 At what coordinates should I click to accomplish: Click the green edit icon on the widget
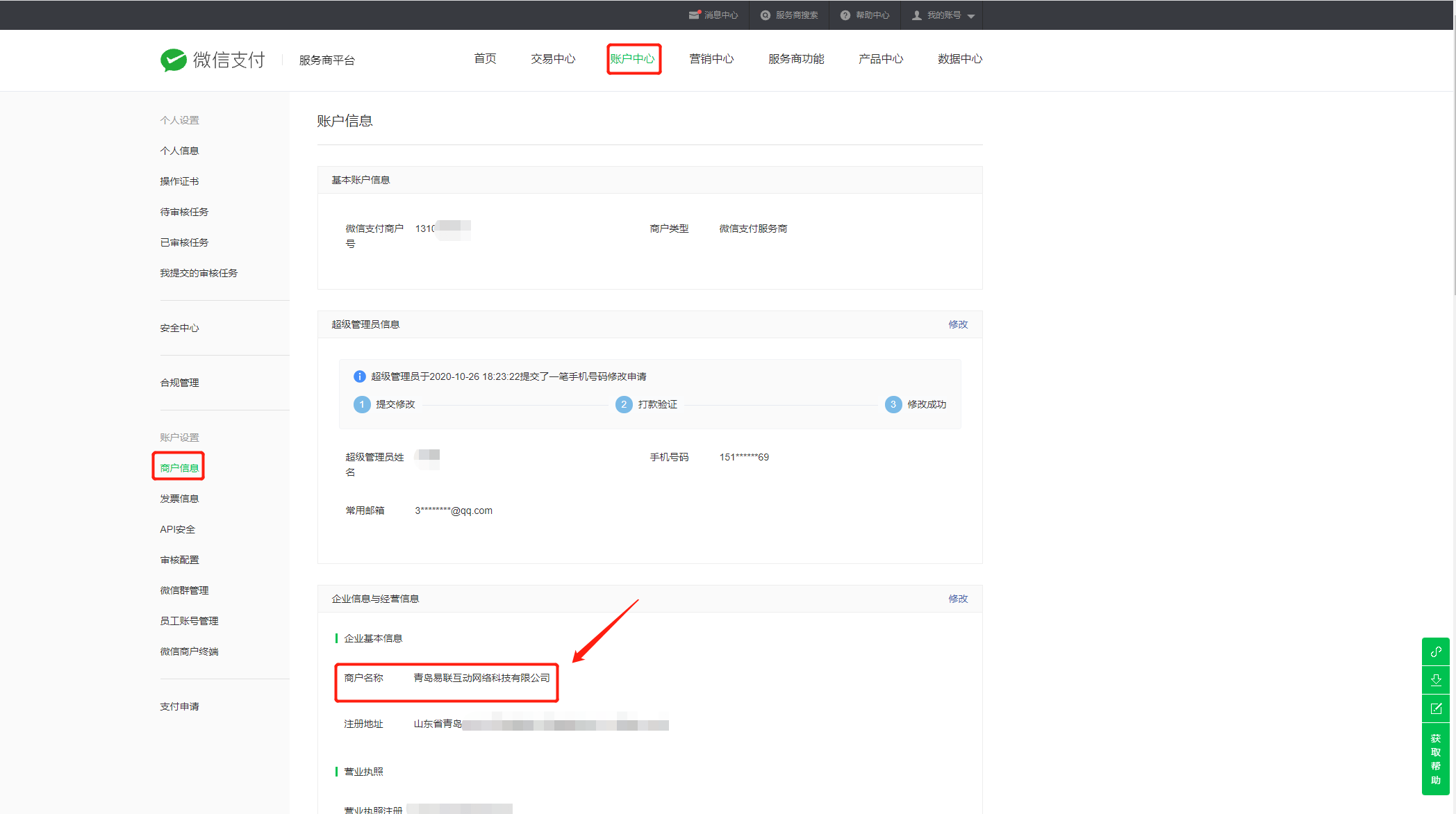(1435, 708)
